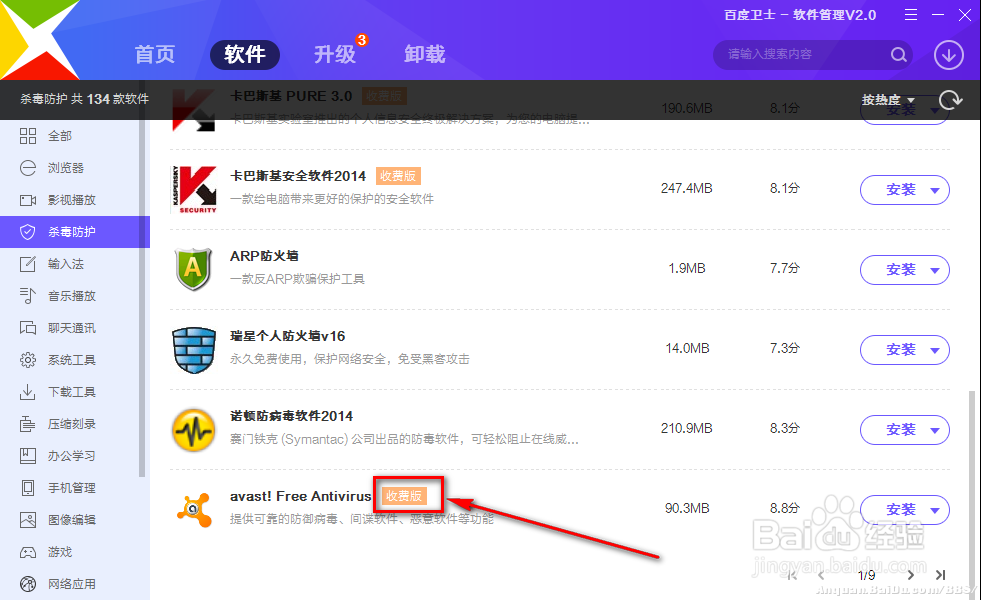This screenshot has width=981, height=600.
Task: Click the sidebar category scrollbar
Action: [142, 298]
